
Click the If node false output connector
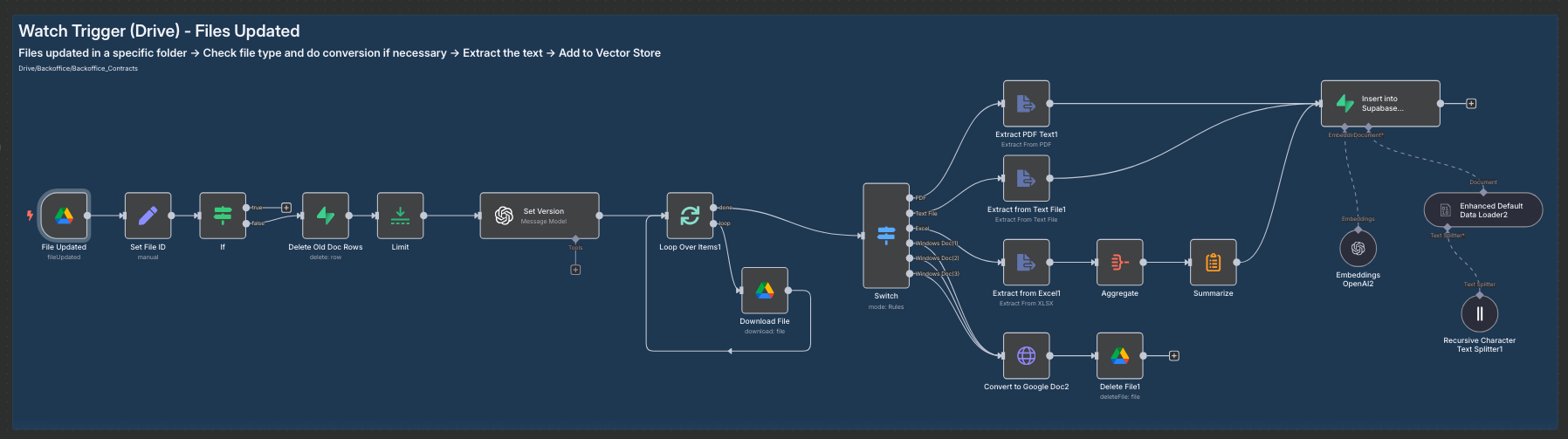[x=246, y=223]
